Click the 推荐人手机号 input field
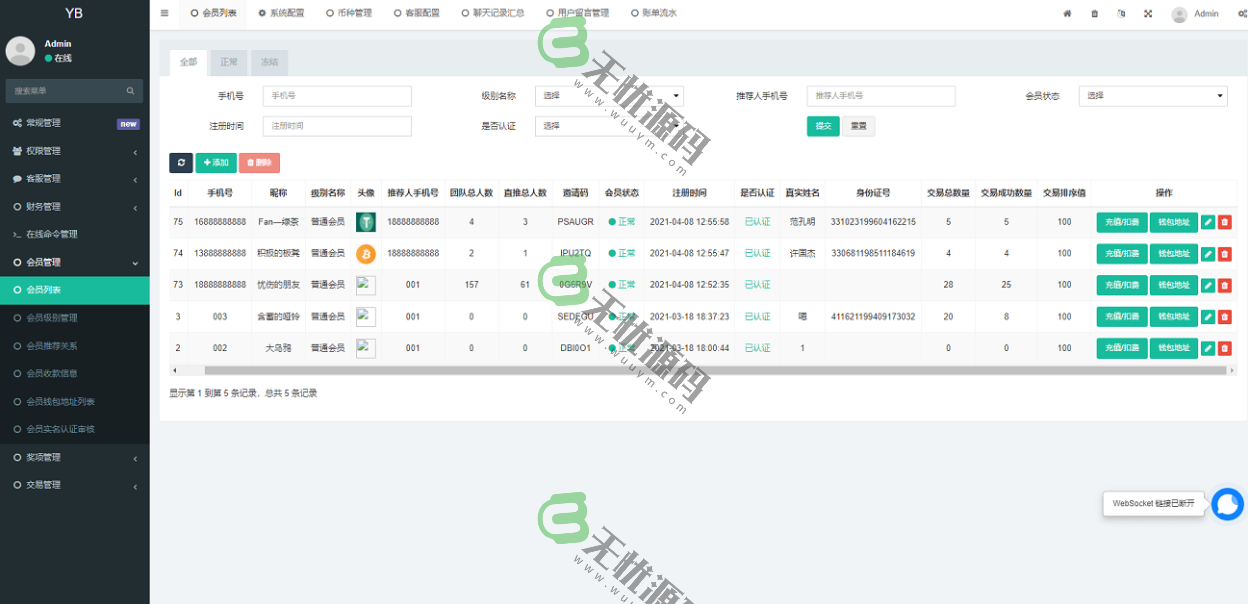 point(881,96)
